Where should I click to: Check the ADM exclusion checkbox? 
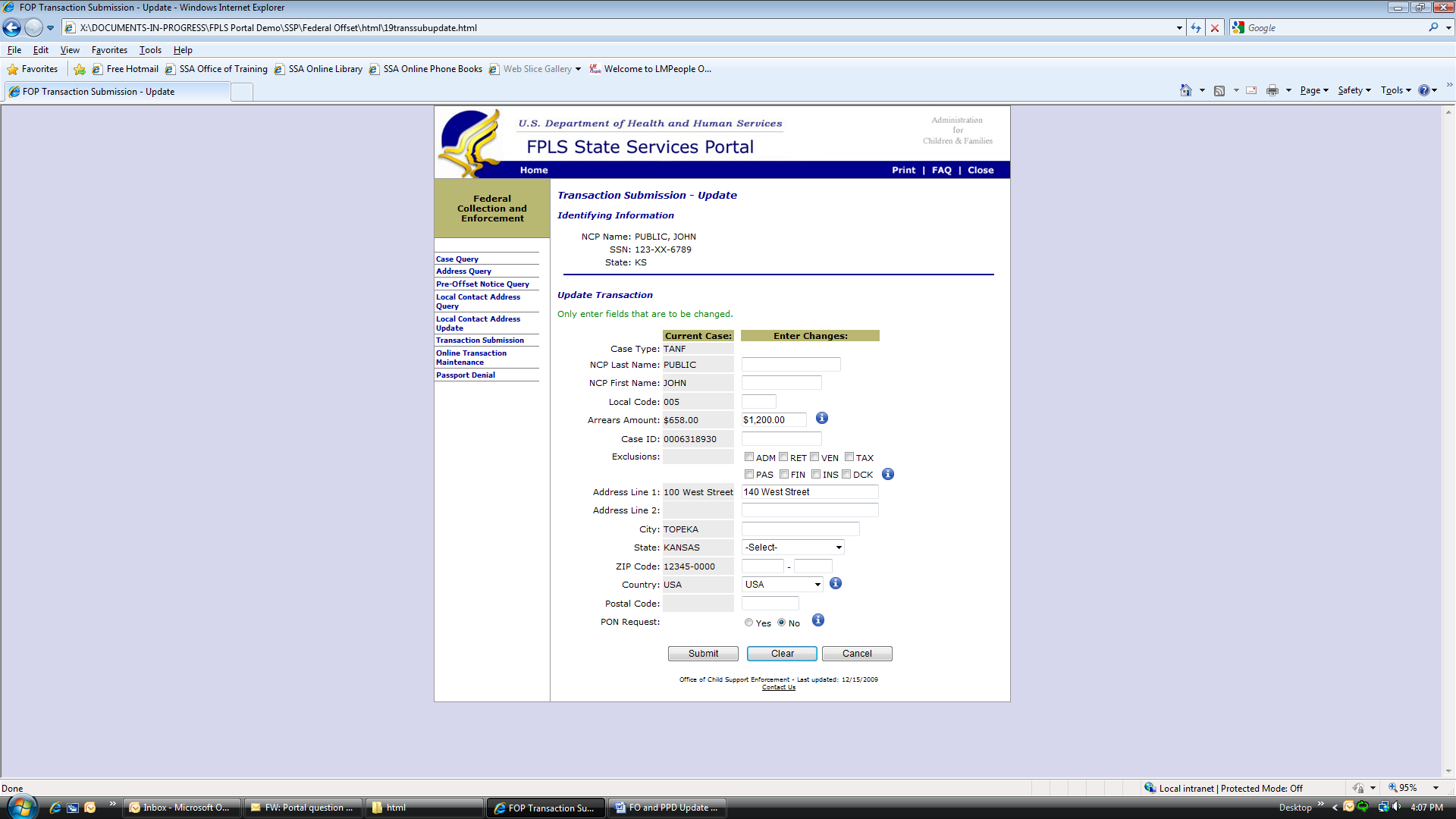749,457
